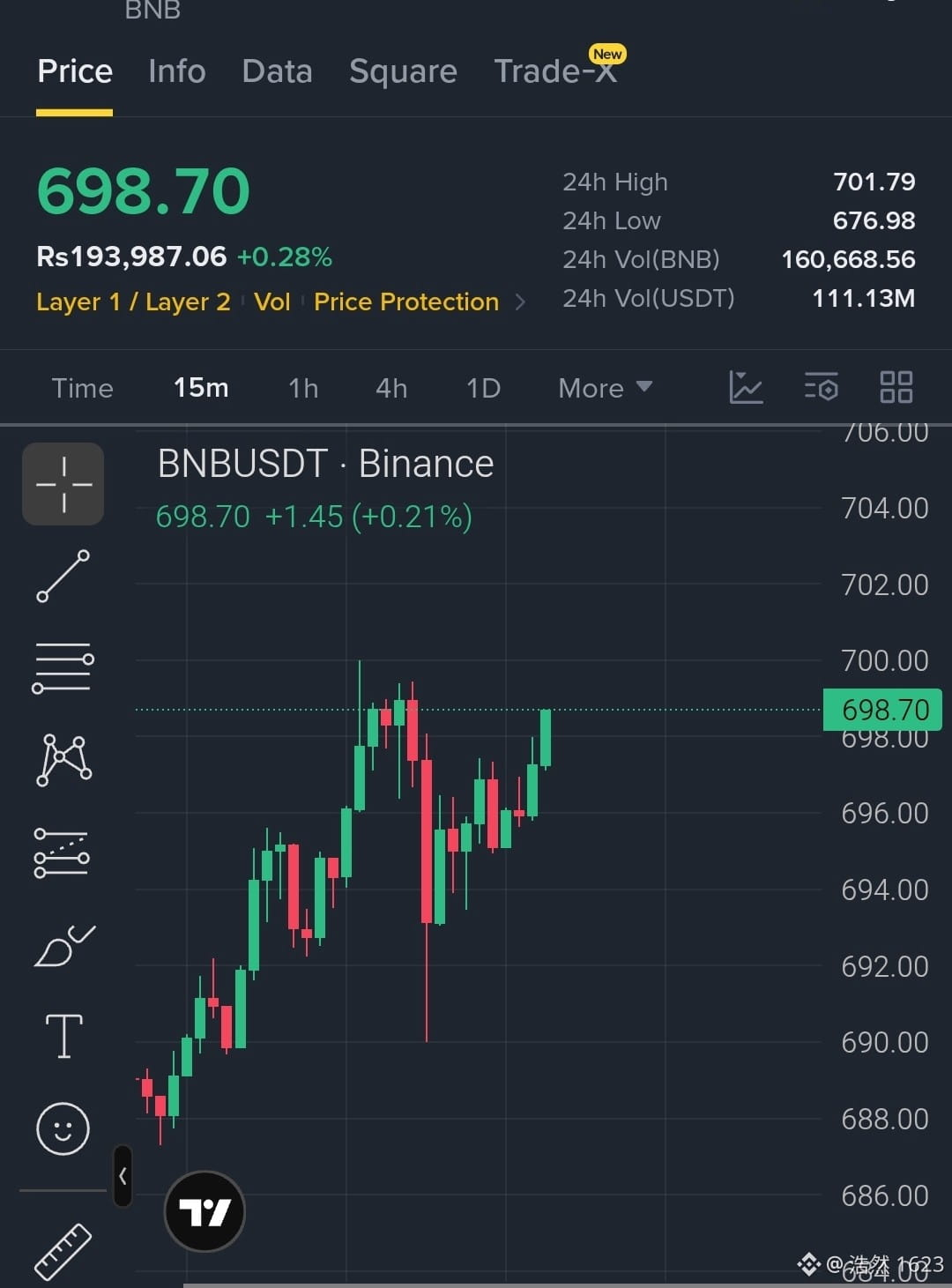This screenshot has height=1288, width=952.
Task: Open the Trade-X tab
Action: [556, 71]
